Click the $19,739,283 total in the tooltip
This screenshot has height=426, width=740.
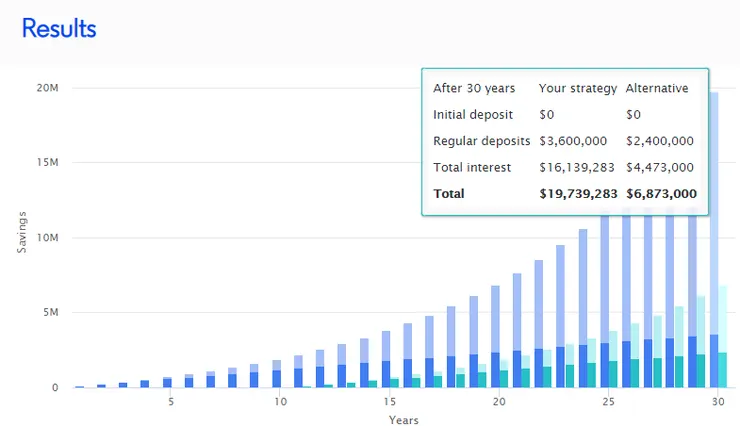coord(576,193)
